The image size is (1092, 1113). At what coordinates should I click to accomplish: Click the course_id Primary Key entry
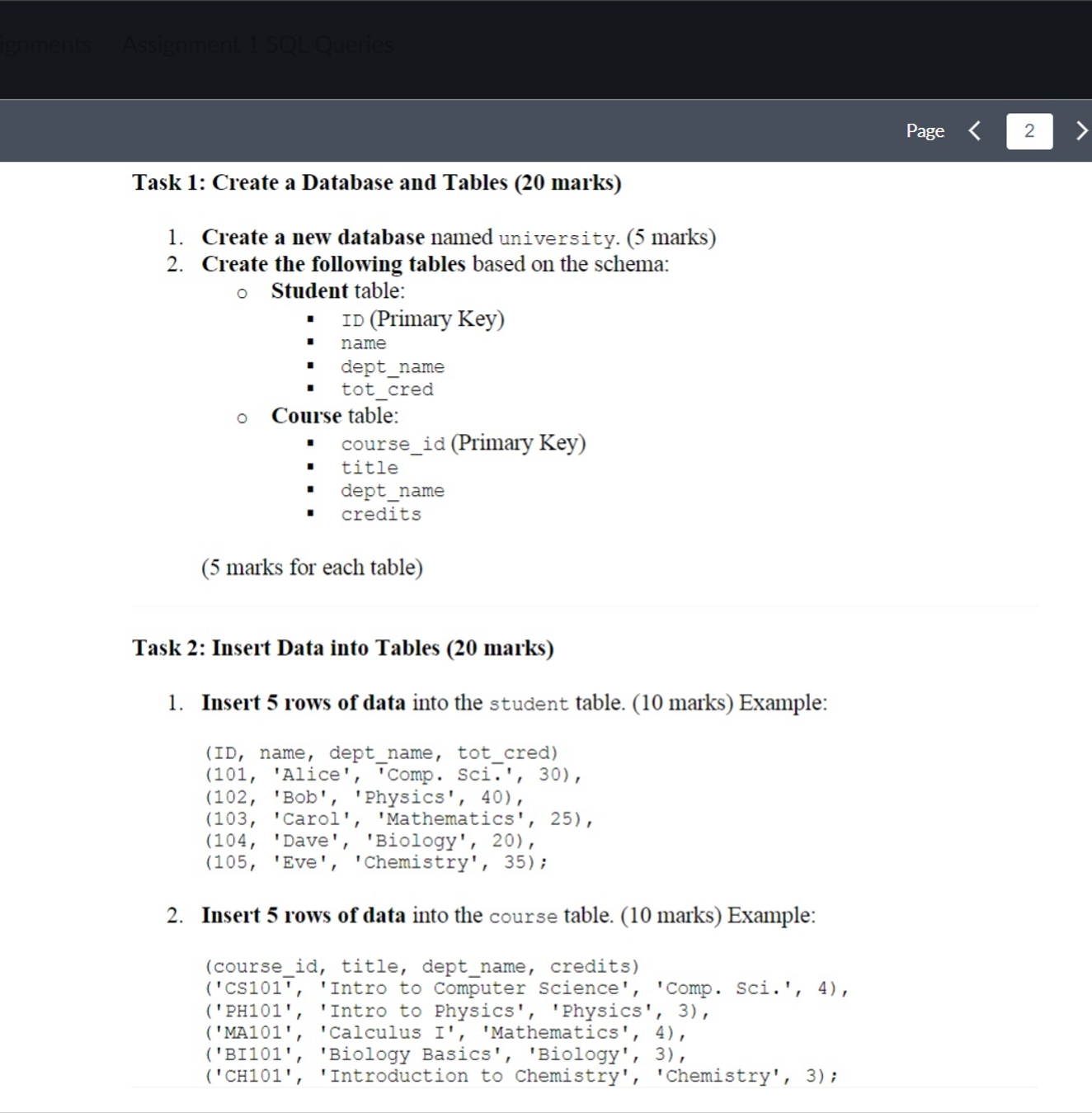464,442
